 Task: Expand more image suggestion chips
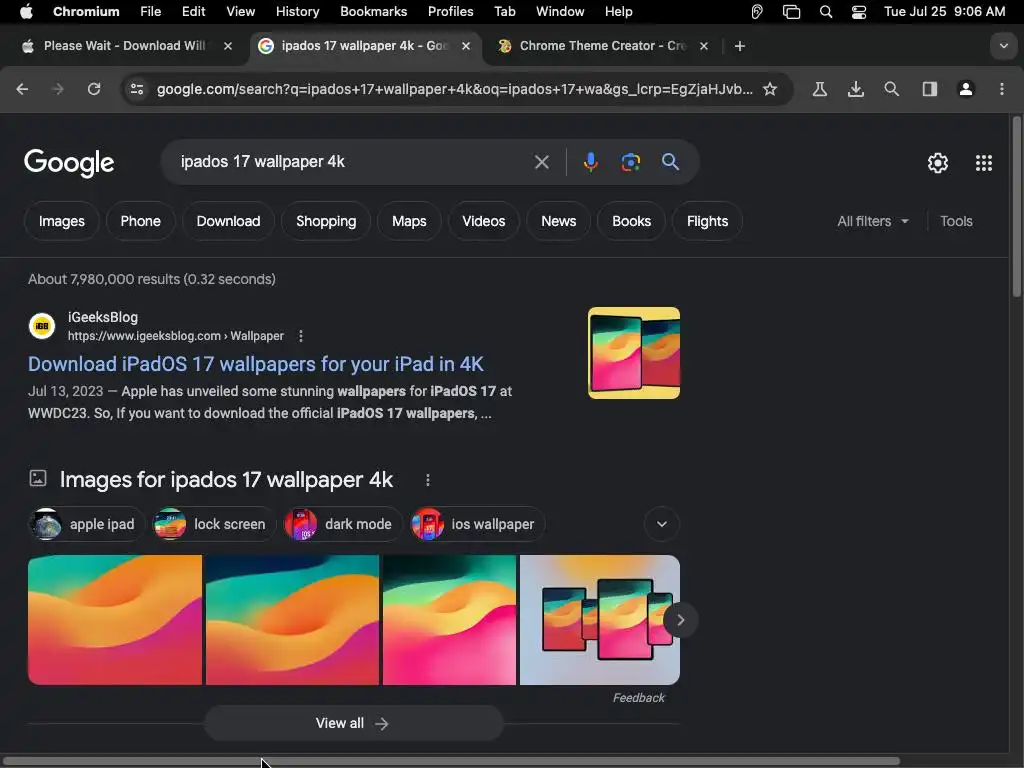click(x=662, y=524)
